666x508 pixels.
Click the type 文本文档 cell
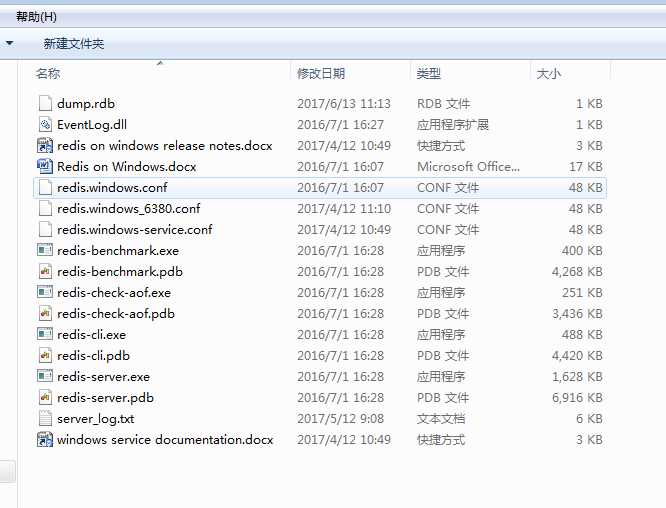441,419
